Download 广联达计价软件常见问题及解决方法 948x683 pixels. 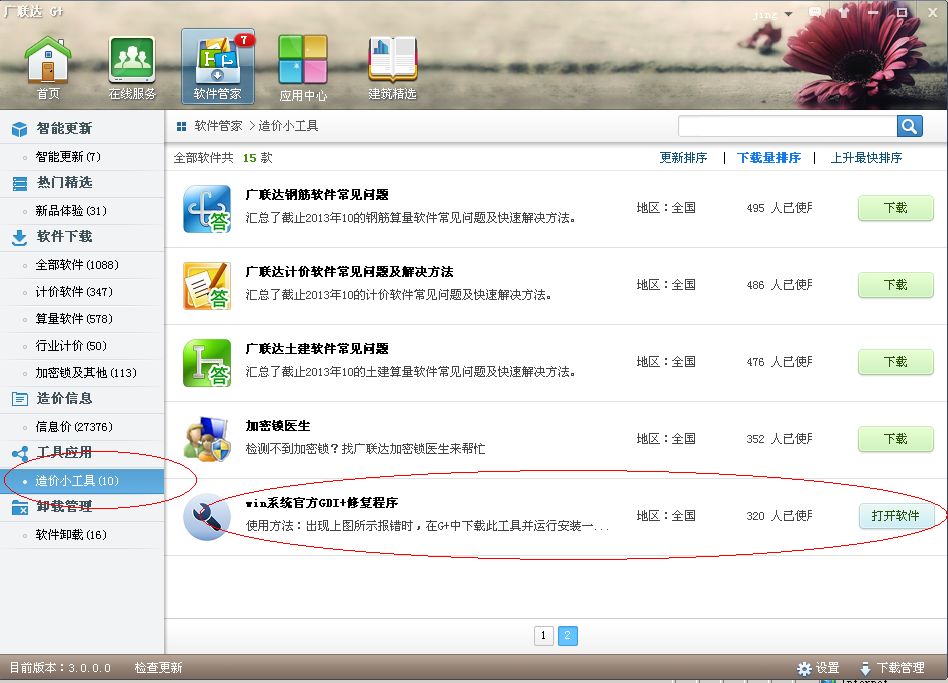click(x=895, y=285)
